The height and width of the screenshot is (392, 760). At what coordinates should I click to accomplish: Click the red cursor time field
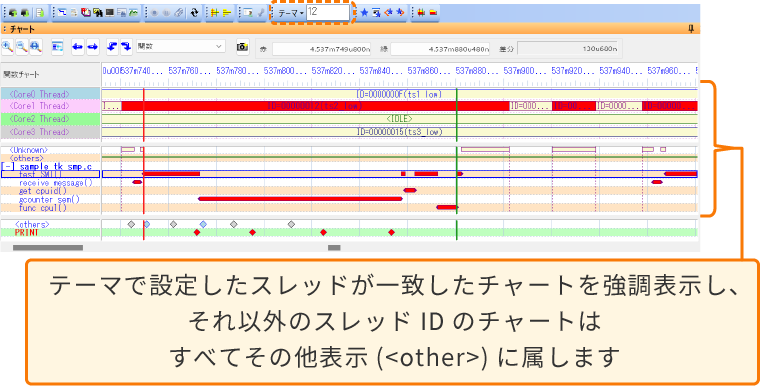point(321,49)
